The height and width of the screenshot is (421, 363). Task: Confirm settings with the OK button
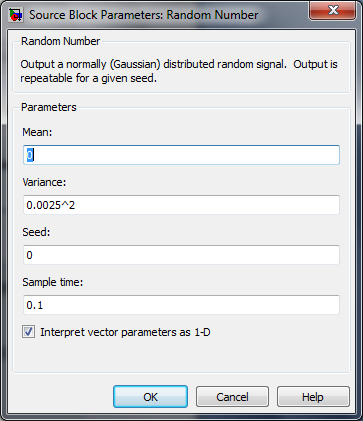click(150, 397)
